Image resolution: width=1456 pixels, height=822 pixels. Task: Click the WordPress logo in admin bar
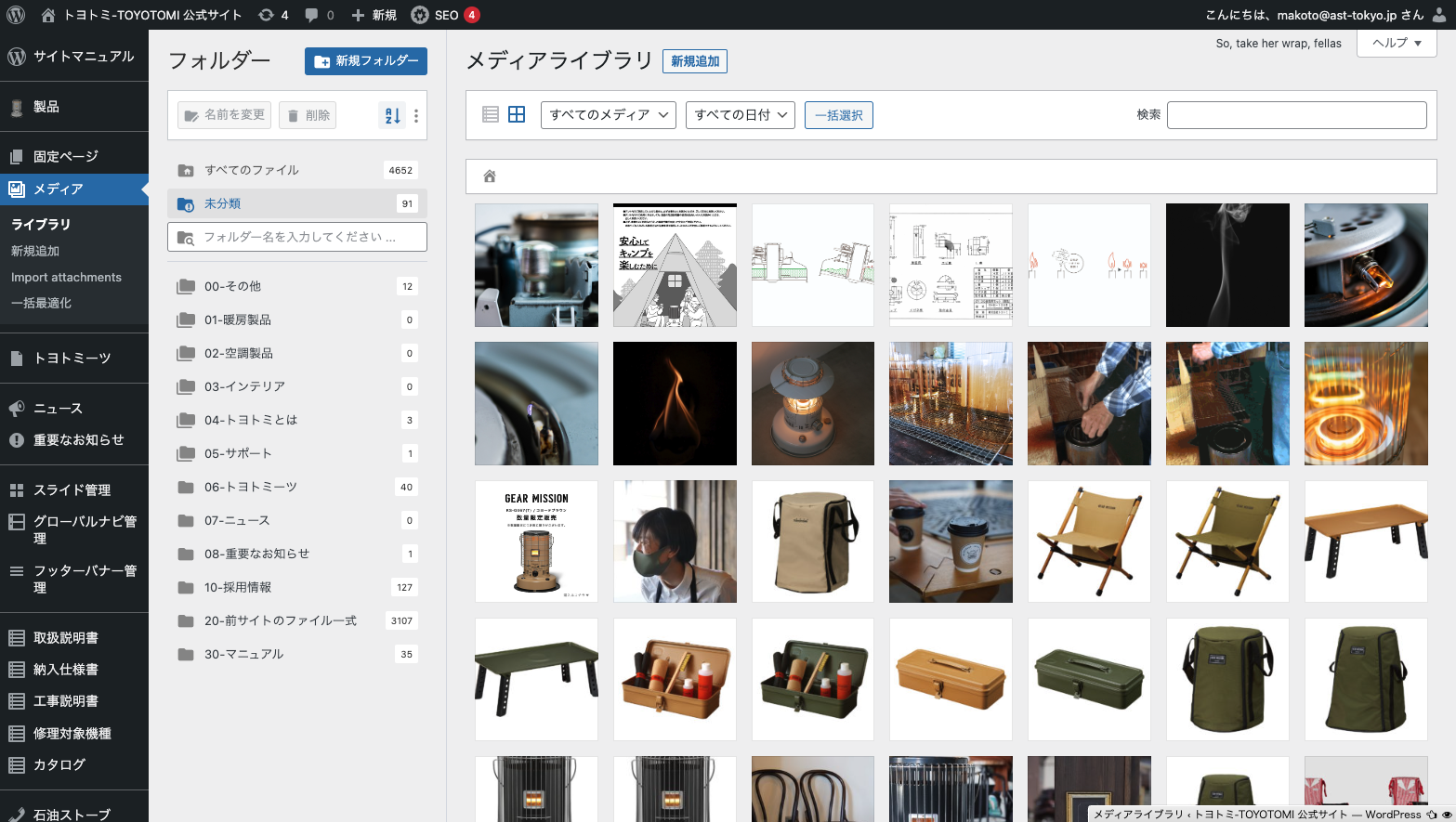pos(16,15)
